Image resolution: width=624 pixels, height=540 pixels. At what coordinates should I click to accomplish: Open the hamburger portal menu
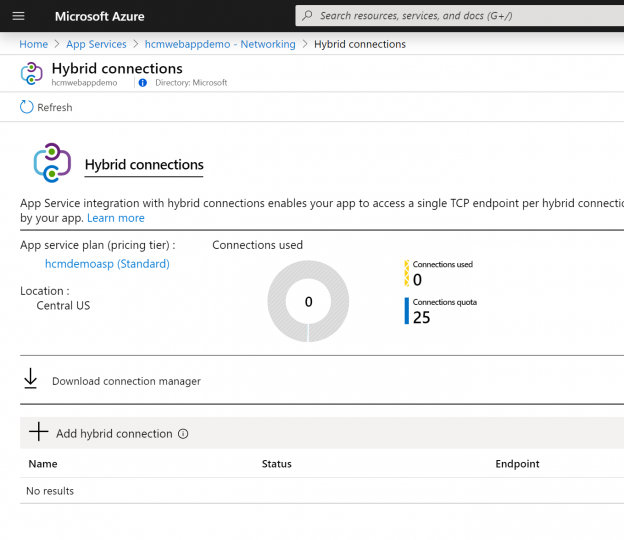coord(18,16)
